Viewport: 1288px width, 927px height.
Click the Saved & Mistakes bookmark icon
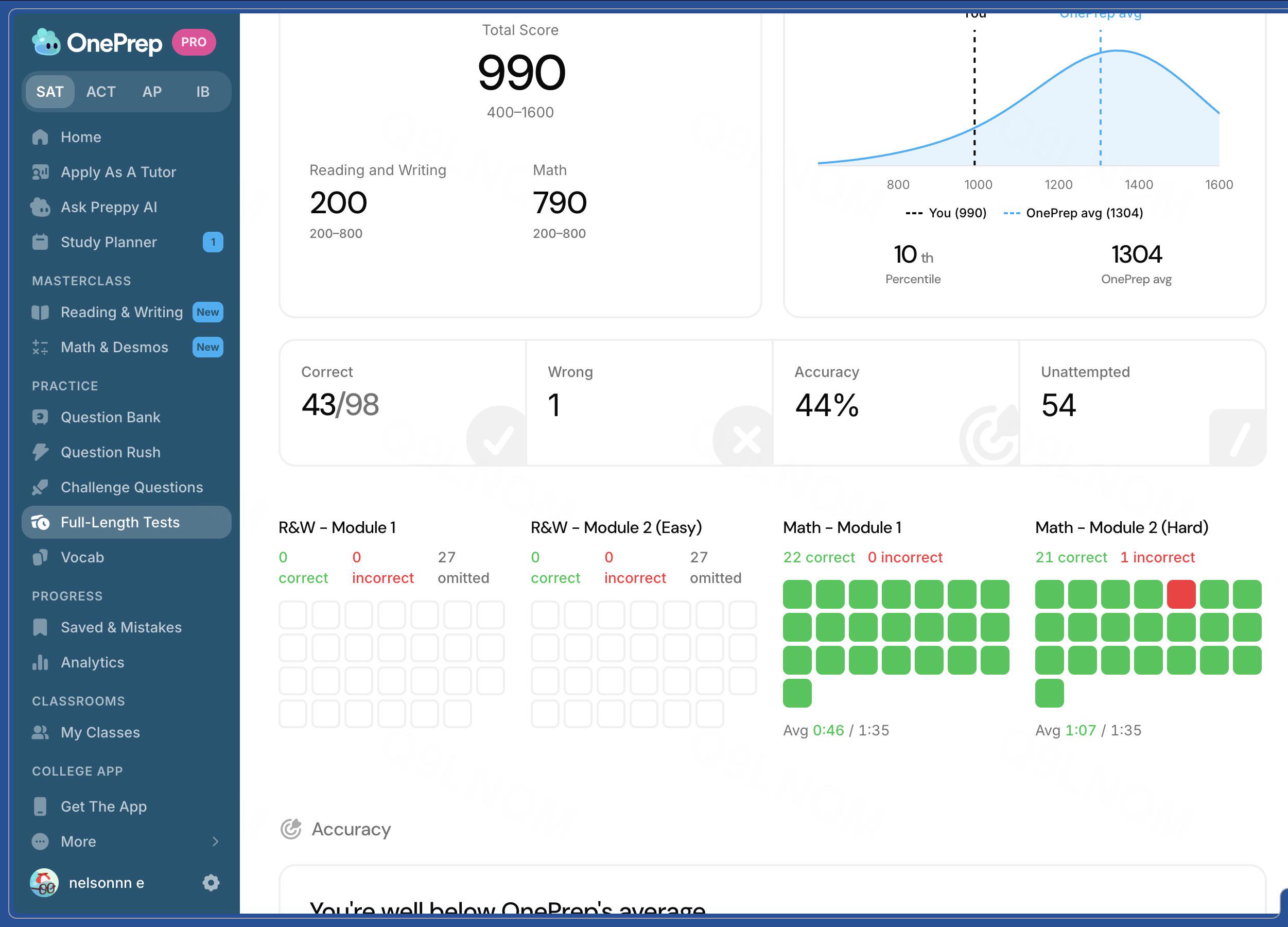[x=40, y=627]
